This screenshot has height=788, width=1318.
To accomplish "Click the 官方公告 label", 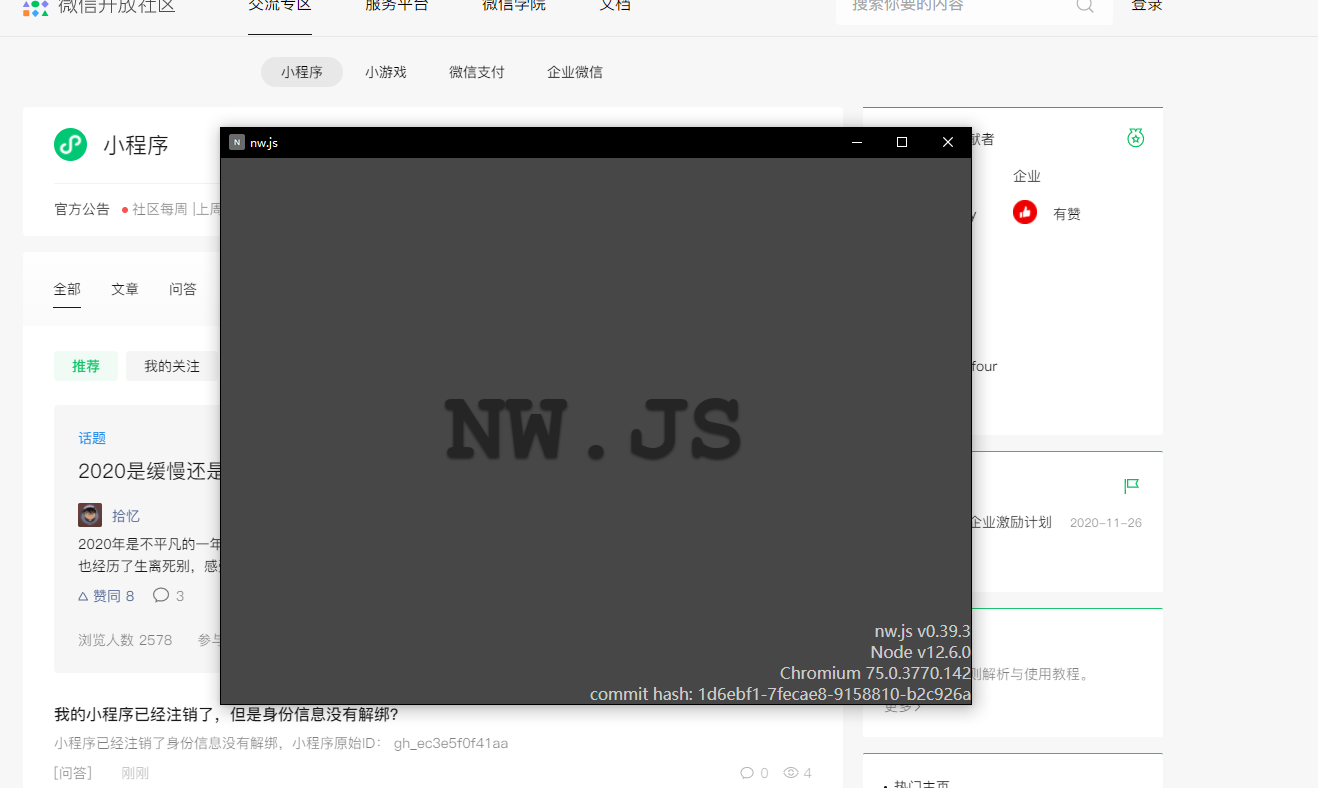I will tap(82, 209).
